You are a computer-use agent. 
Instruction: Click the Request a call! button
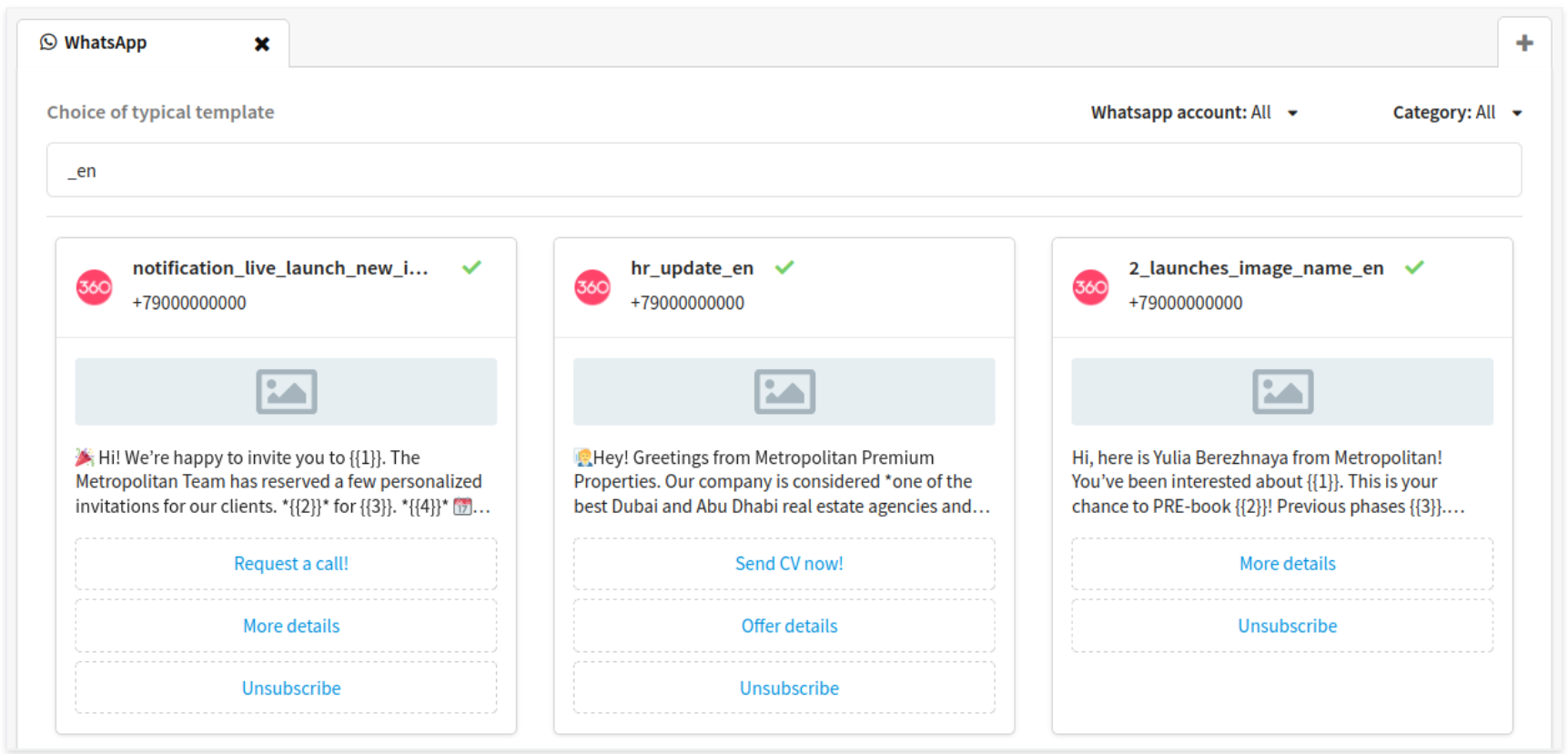pos(286,564)
